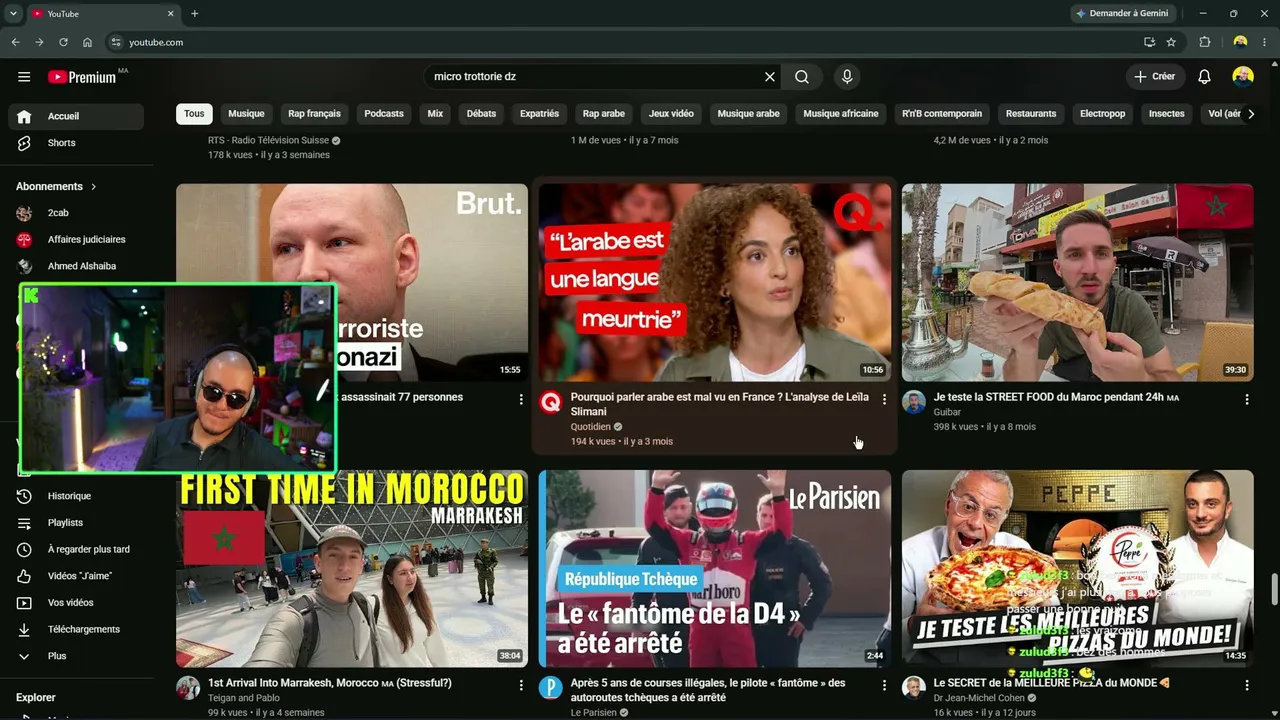Reload the page in Chrome
Image resolution: width=1280 pixels, height=720 pixels.
63,42
